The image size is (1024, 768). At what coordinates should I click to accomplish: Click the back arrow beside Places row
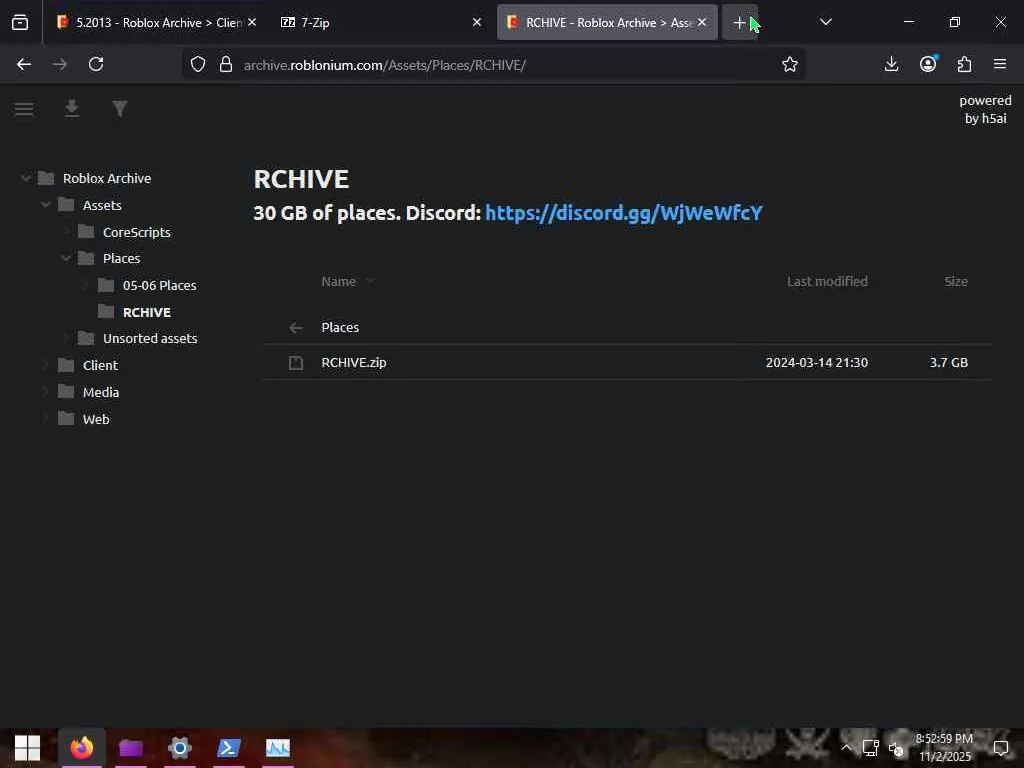pos(296,328)
